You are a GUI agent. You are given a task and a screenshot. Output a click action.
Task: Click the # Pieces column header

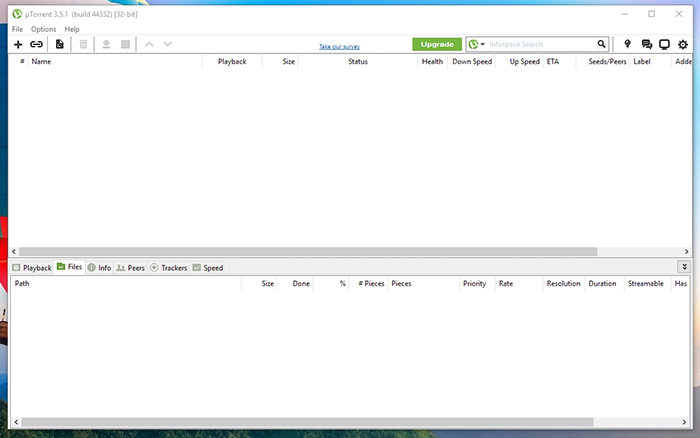[x=368, y=284]
